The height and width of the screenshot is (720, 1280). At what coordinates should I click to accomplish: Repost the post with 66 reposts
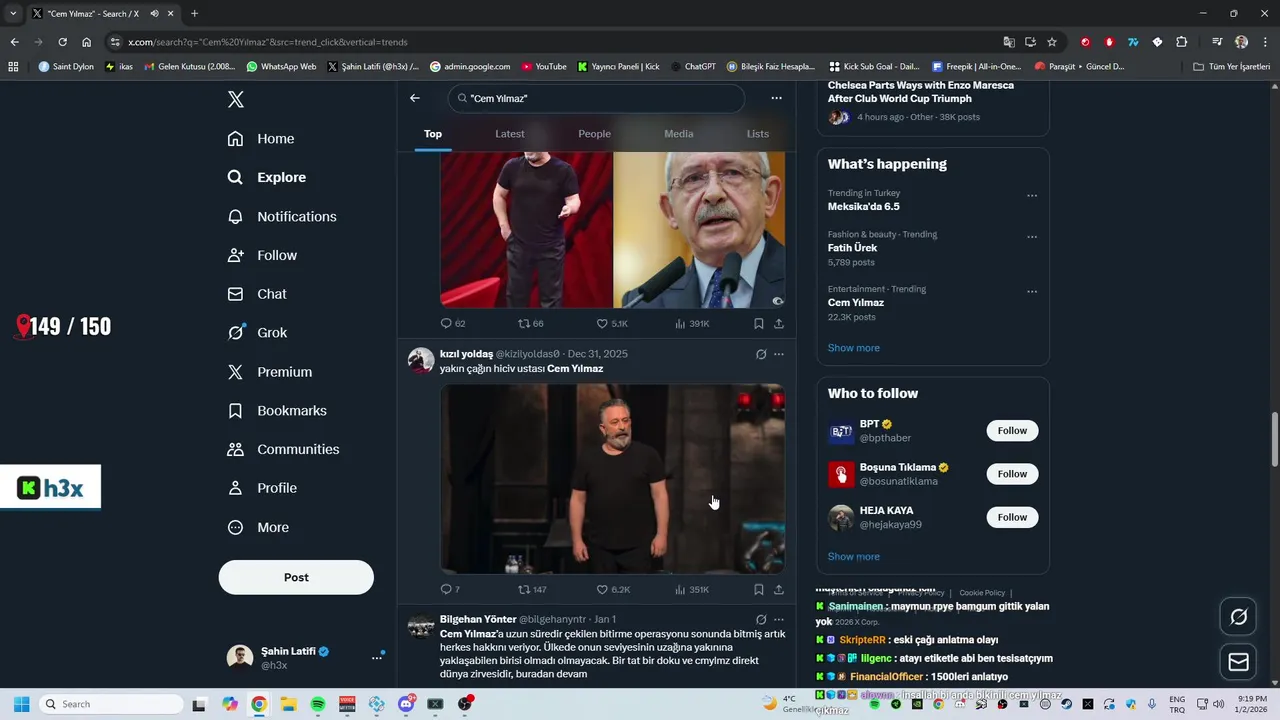(x=531, y=324)
